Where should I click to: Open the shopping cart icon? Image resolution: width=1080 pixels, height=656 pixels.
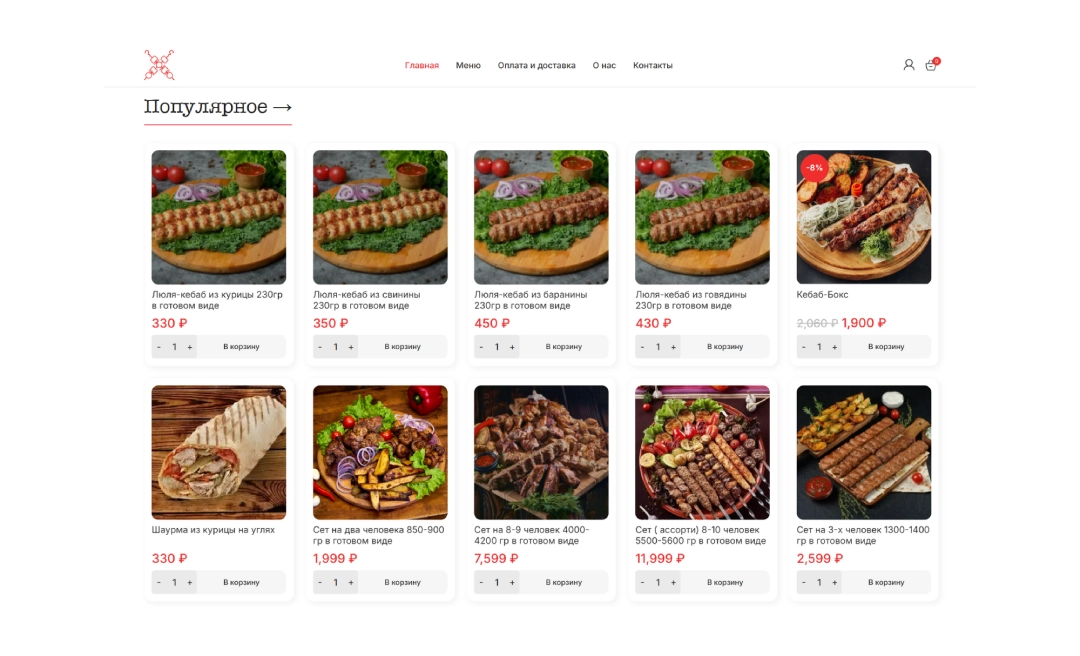[x=931, y=64]
